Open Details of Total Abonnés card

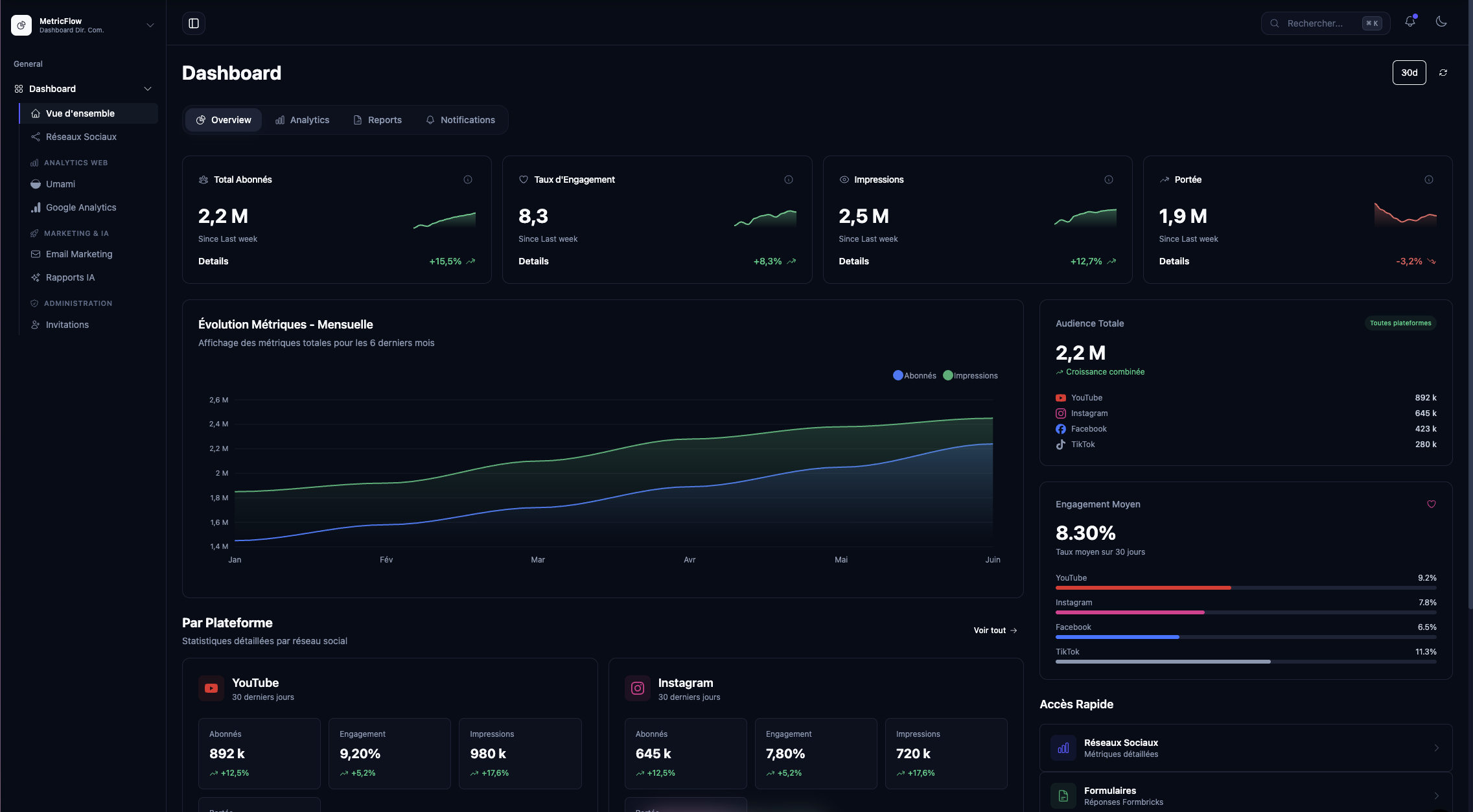pyautogui.click(x=213, y=261)
